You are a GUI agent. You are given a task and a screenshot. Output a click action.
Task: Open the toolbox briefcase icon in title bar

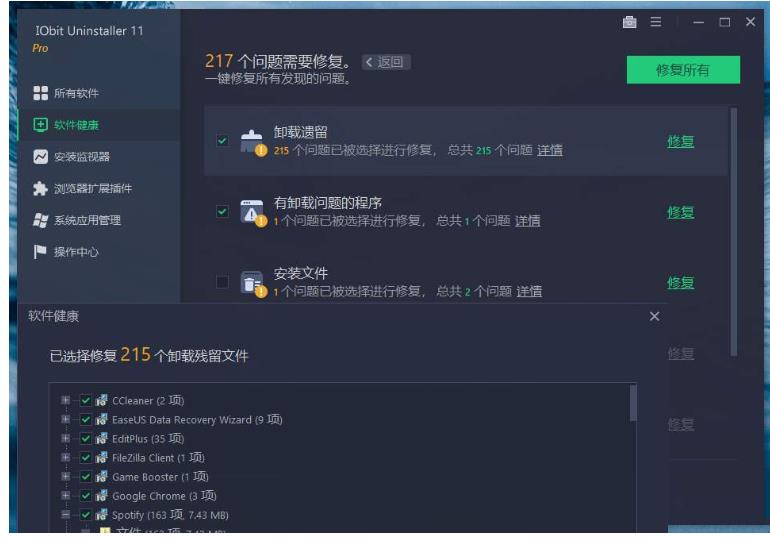pos(630,22)
